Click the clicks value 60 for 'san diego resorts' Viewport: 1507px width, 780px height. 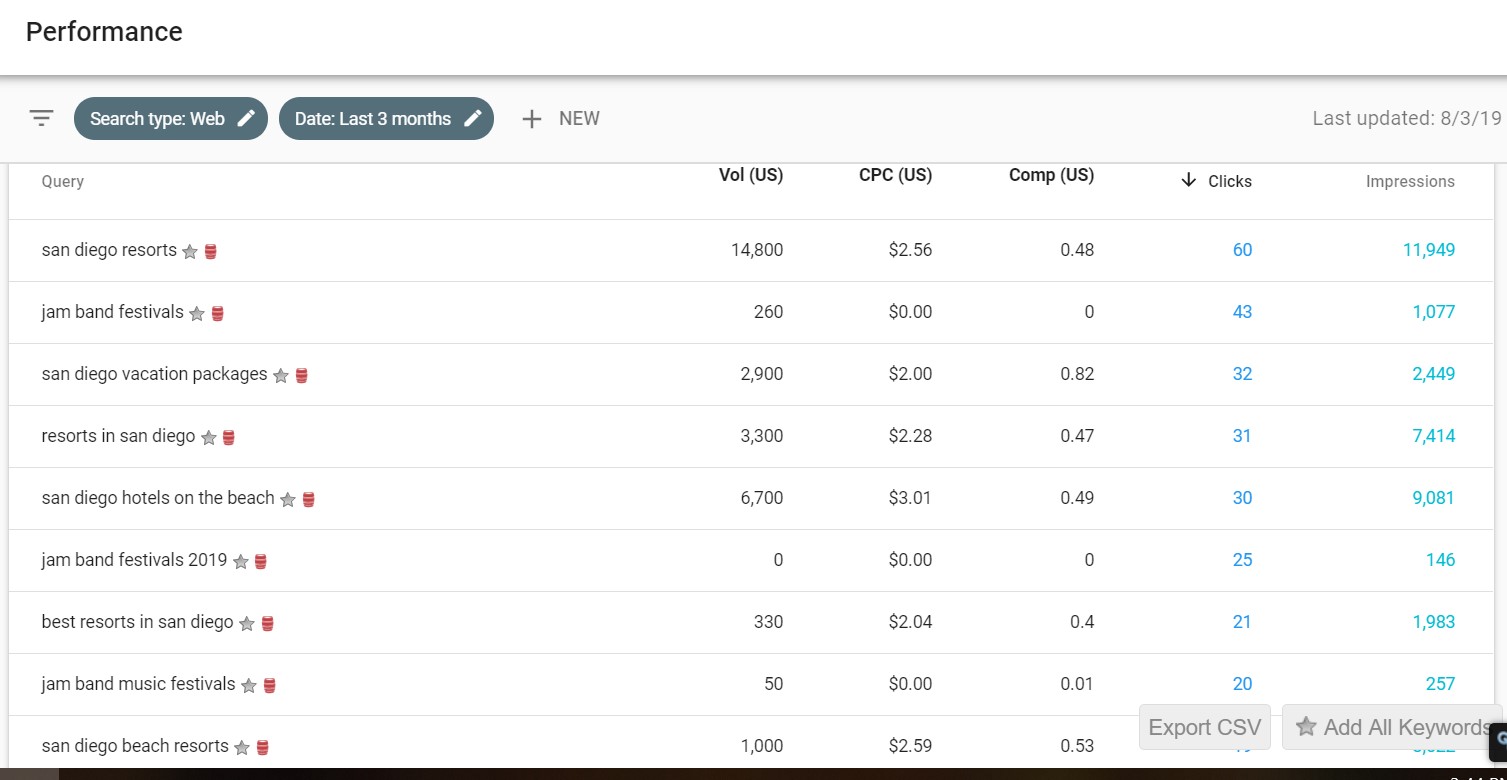pyautogui.click(x=1242, y=250)
